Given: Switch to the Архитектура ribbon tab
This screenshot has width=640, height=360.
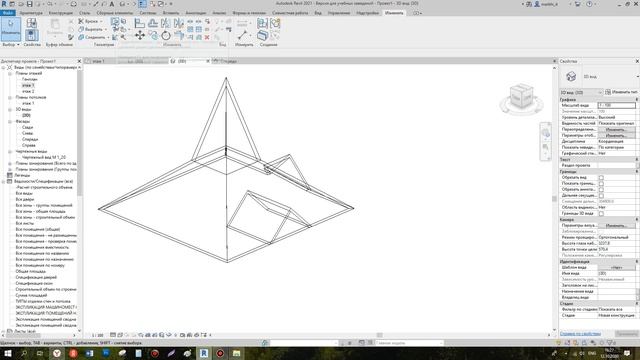Looking at the screenshot, I should (x=31, y=13).
